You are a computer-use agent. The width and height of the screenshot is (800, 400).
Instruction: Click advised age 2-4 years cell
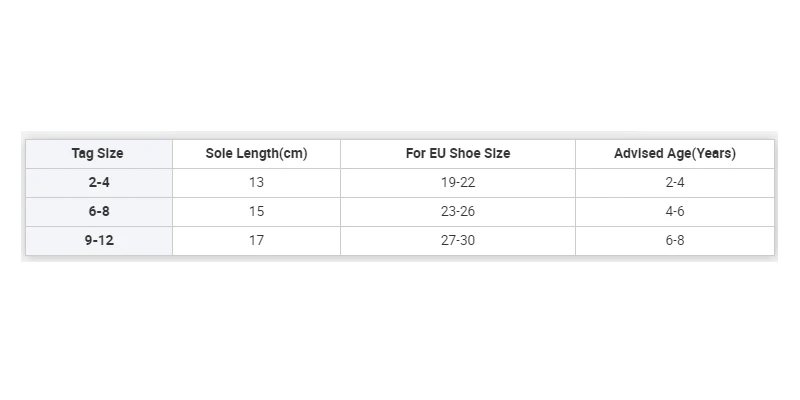[x=674, y=182]
